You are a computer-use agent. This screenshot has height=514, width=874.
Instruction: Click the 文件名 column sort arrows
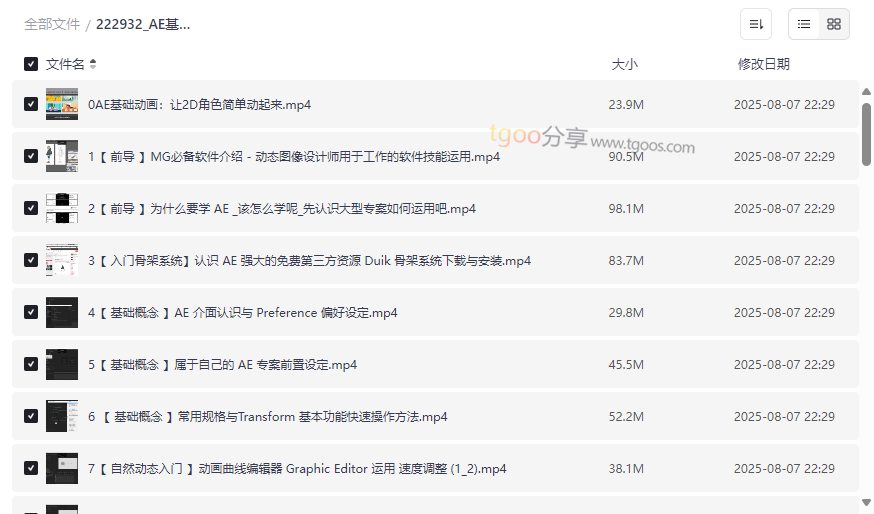pos(93,64)
